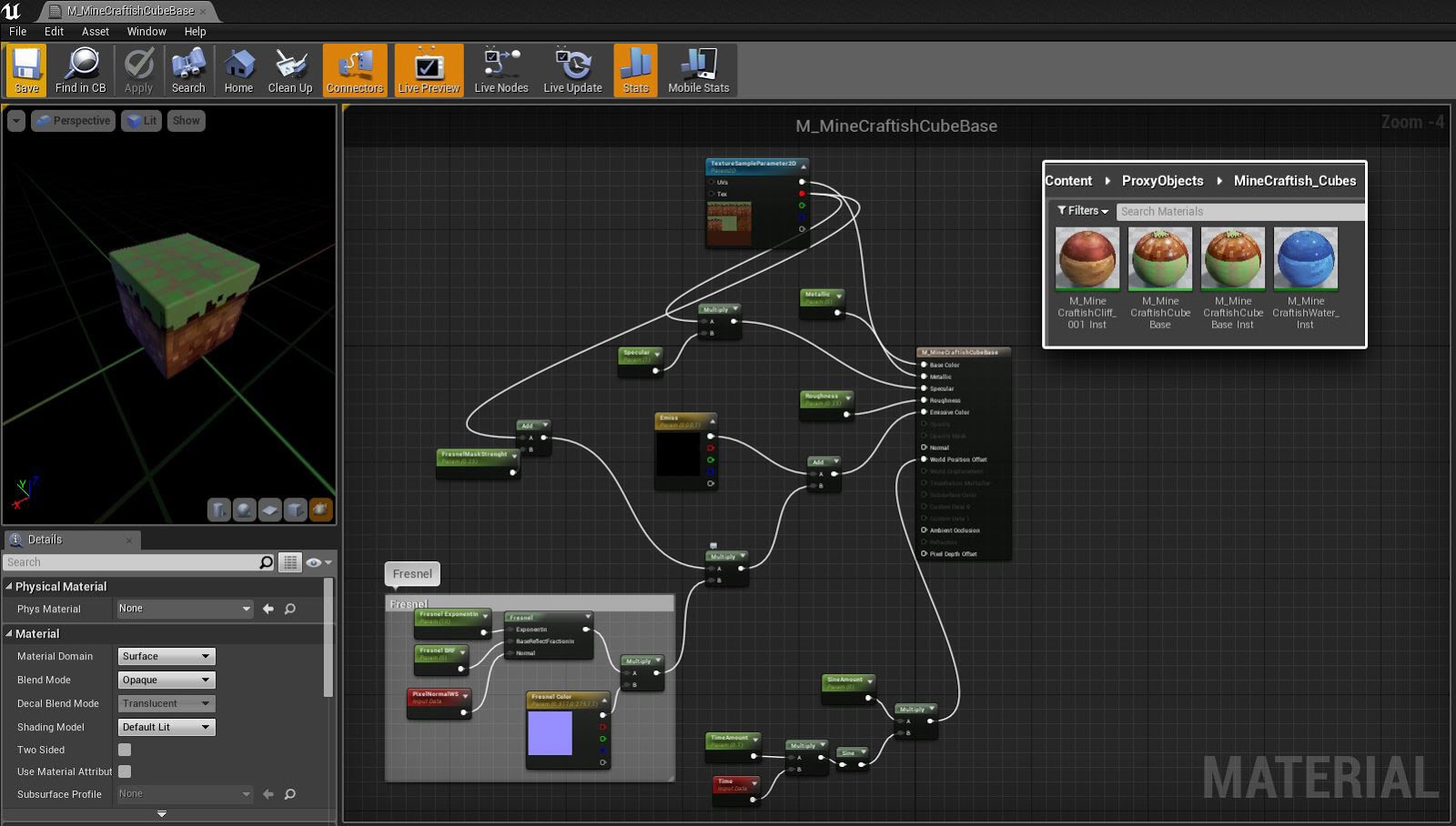This screenshot has width=1456, height=826.
Task: Enable the Use Material Attributes checkbox
Action: pos(125,771)
